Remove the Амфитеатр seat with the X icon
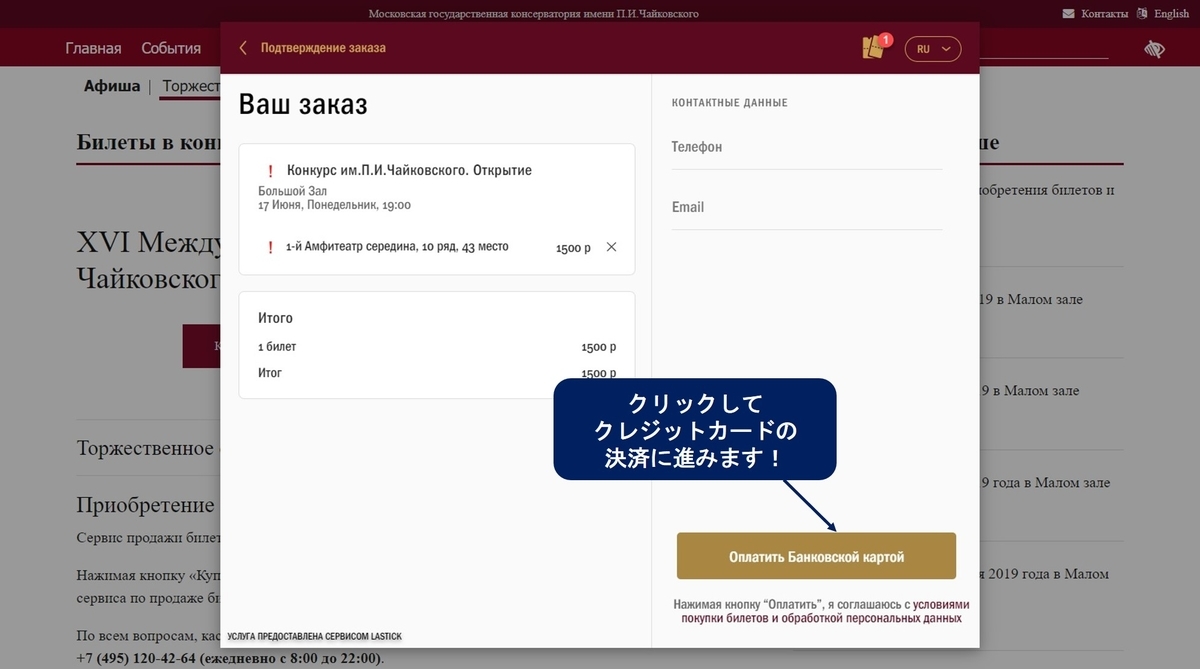 (x=611, y=246)
